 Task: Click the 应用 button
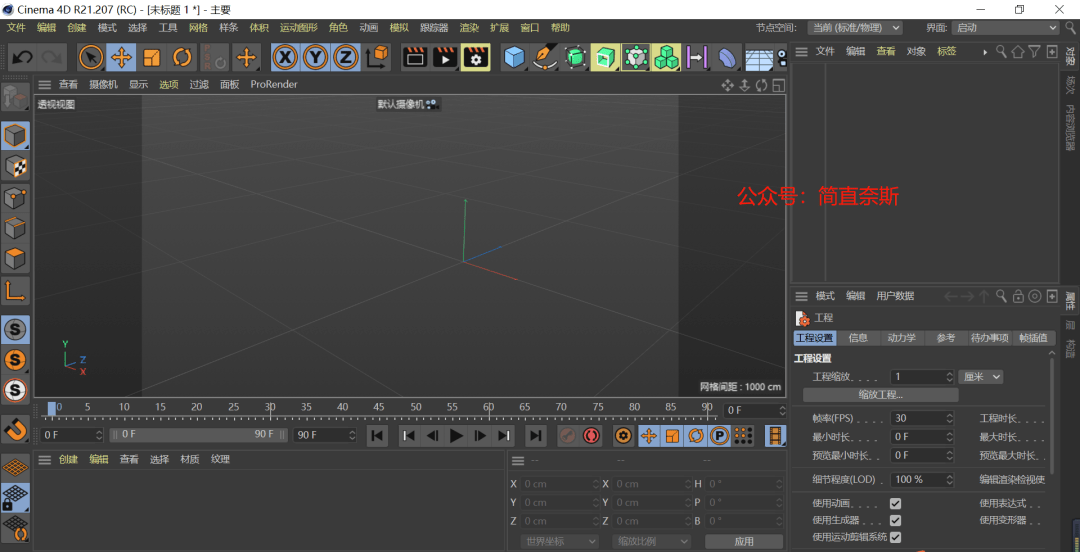(744, 542)
